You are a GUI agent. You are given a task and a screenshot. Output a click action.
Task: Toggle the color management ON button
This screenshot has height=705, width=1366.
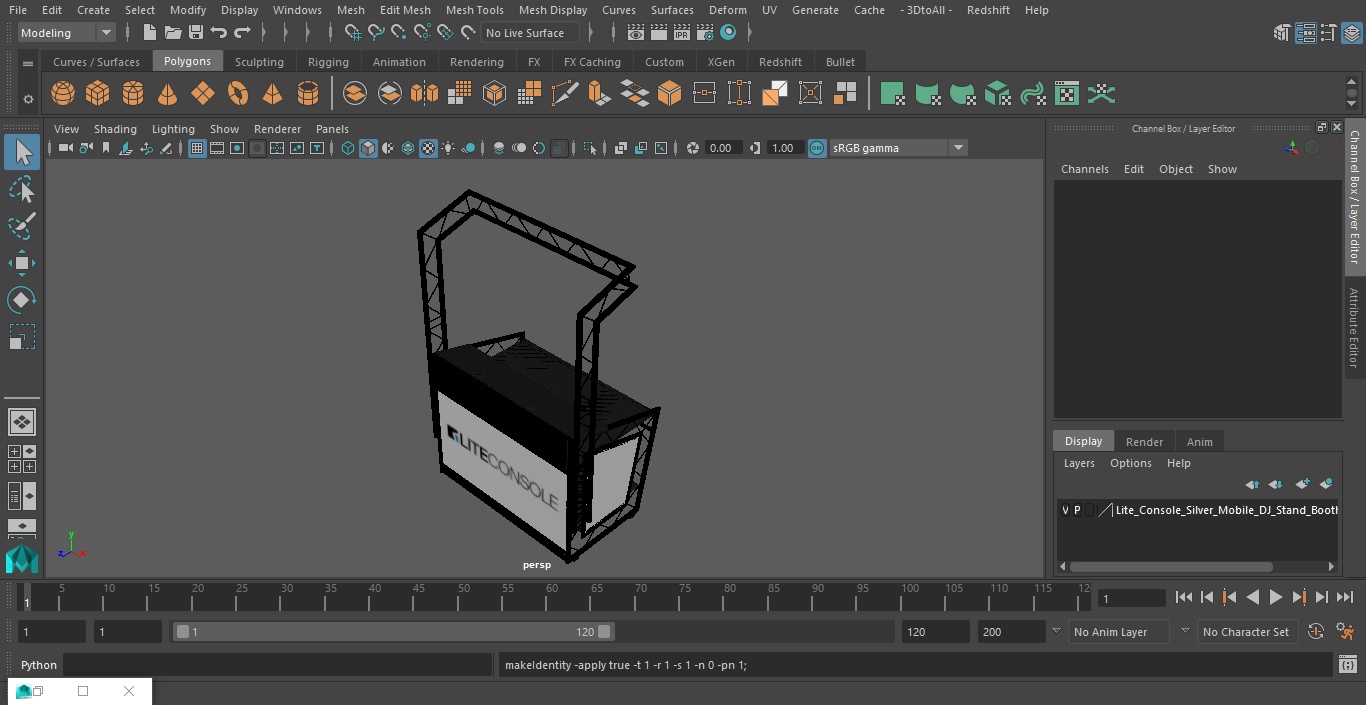point(817,148)
